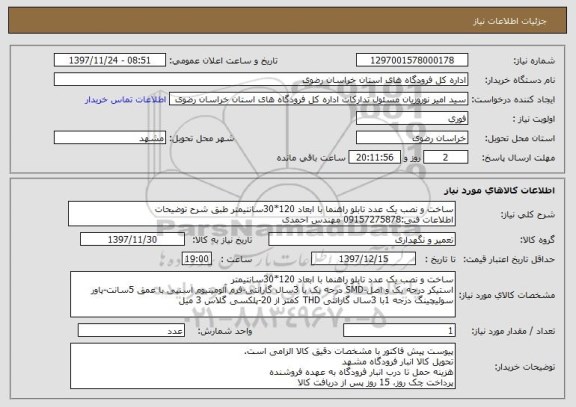Click the delivery city field مشهد
Screen dimensions: 576x407
click(110, 138)
